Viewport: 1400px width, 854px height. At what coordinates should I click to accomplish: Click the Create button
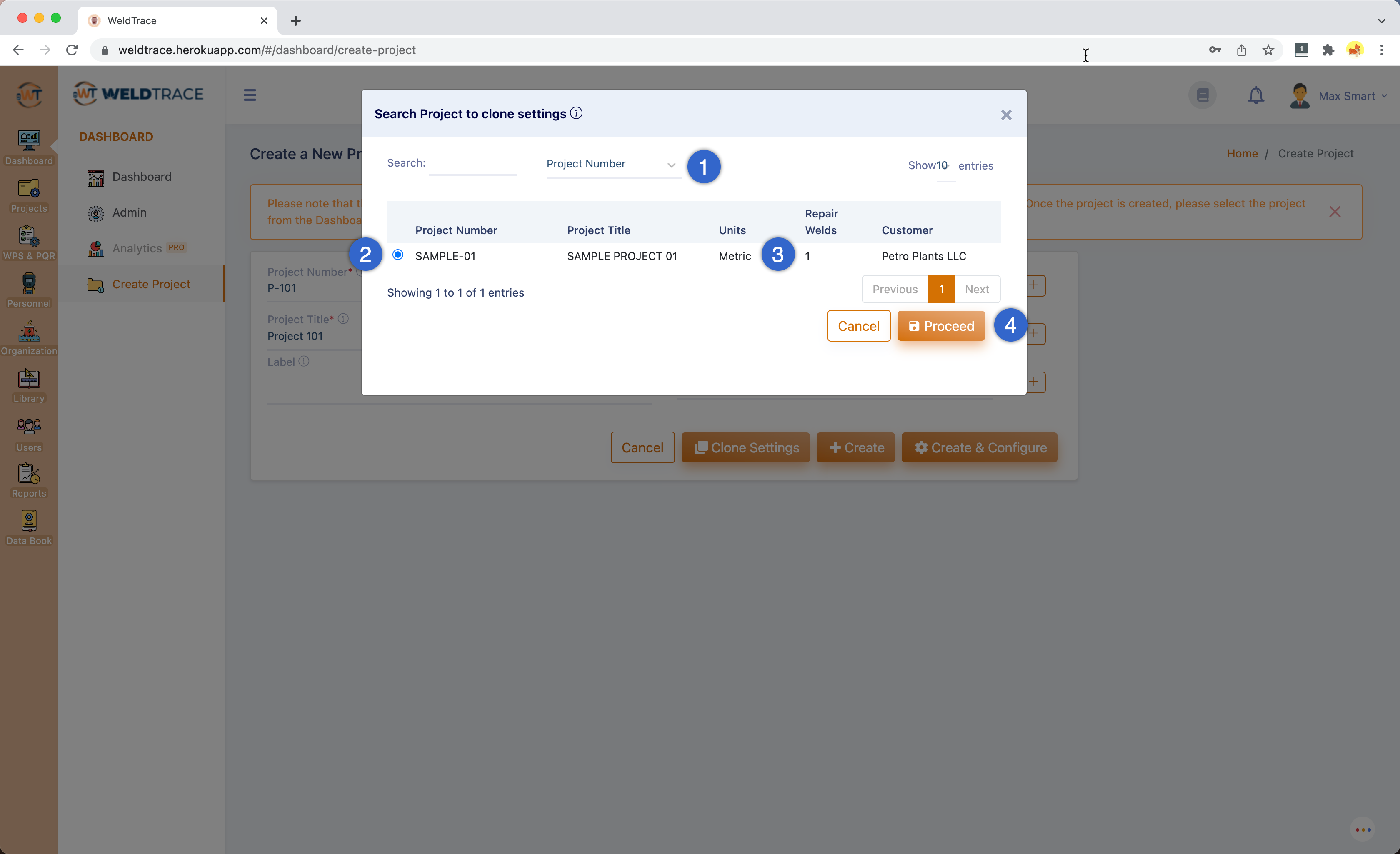coord(856,447)
